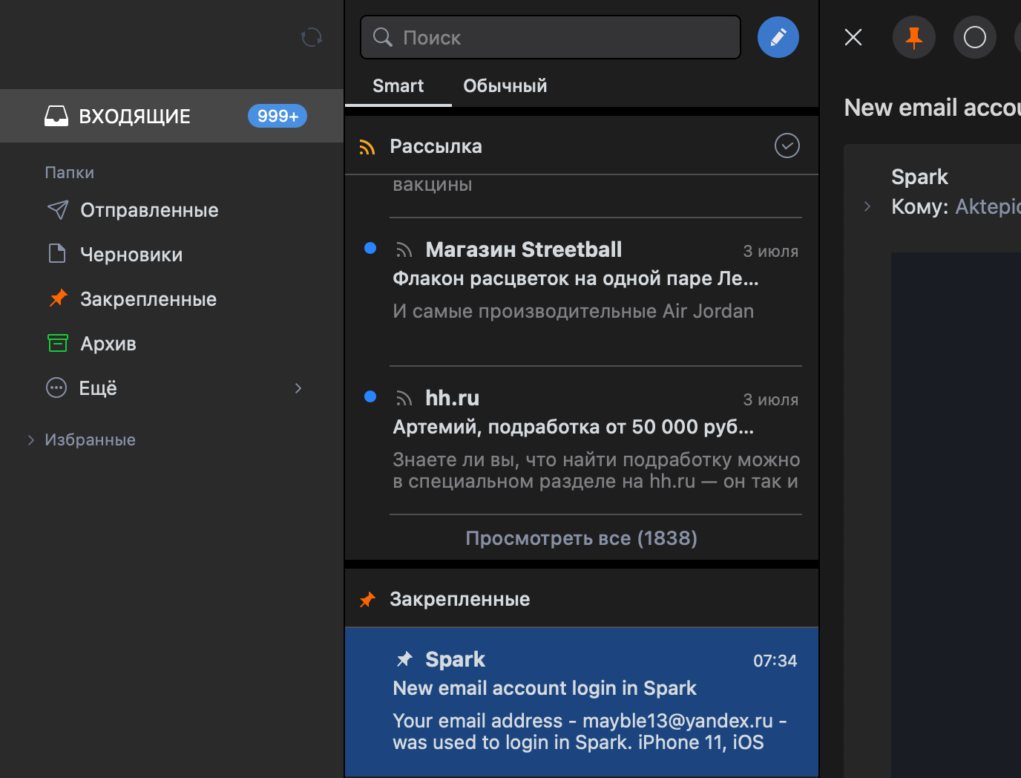Viewport: 1021px width, 778px height.
Task: Click the Черновики drafts icon
Action: tap(56, 254)
